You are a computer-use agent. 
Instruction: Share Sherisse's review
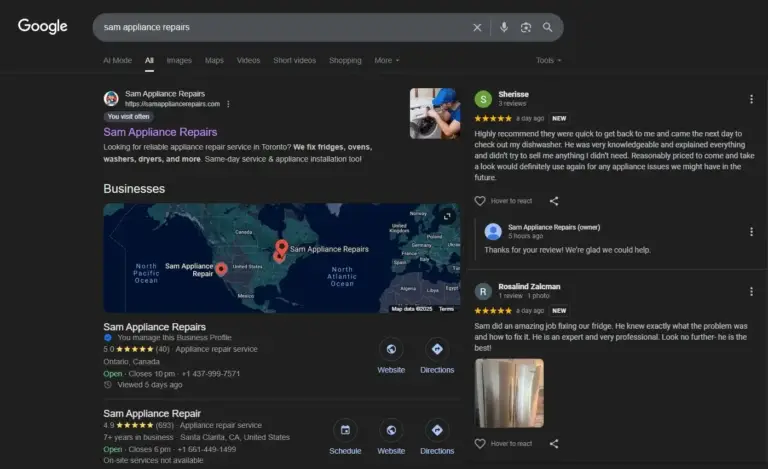coord(554,201)
